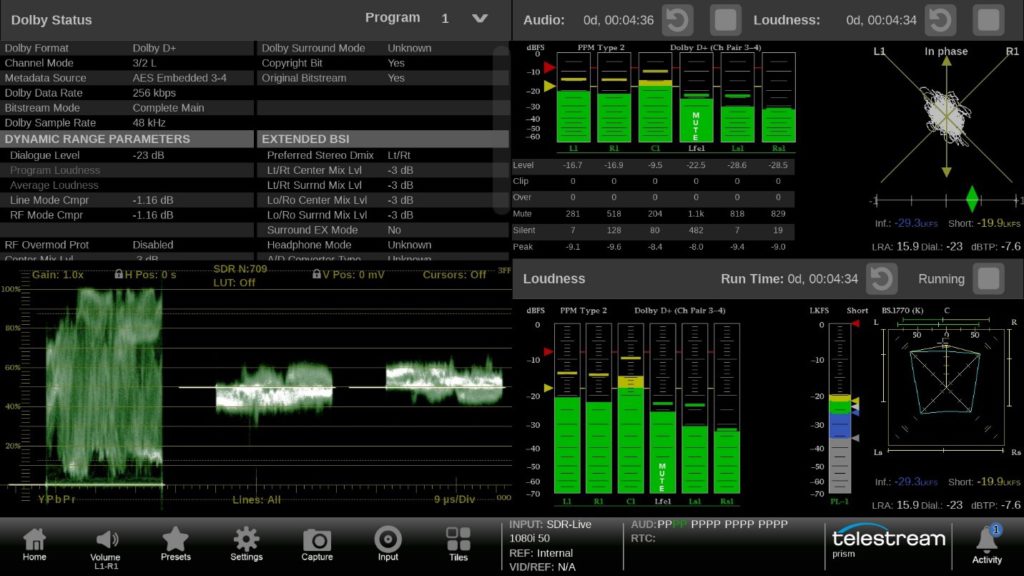The height and width of the screenshot is (576, 1024).
Task: Open the Dolby Status panel title
Action: (52, 20)
